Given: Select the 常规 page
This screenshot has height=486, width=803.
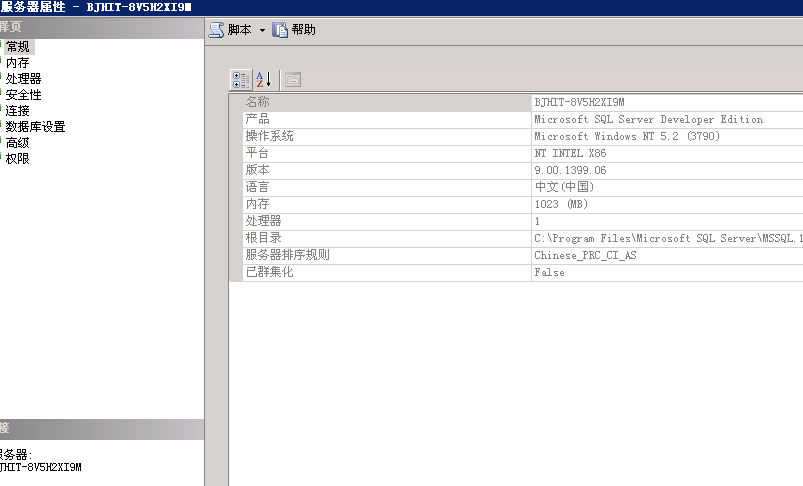Looking at the screenshot, I should click(x=18, y=47).
